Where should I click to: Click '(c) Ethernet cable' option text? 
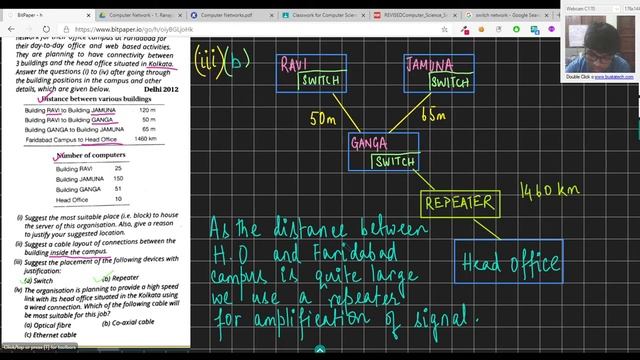(x=50, y=335)
